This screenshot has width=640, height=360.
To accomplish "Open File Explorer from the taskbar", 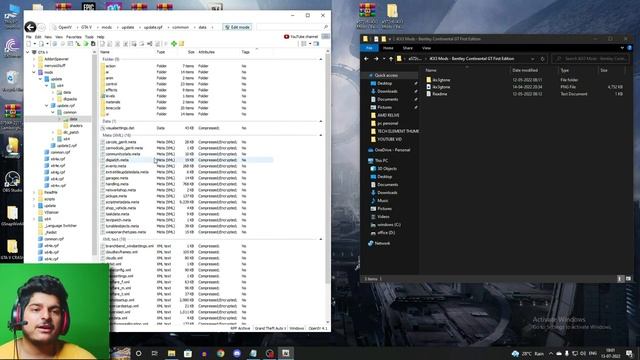I will pyautogui.click(x=171, y=353).
